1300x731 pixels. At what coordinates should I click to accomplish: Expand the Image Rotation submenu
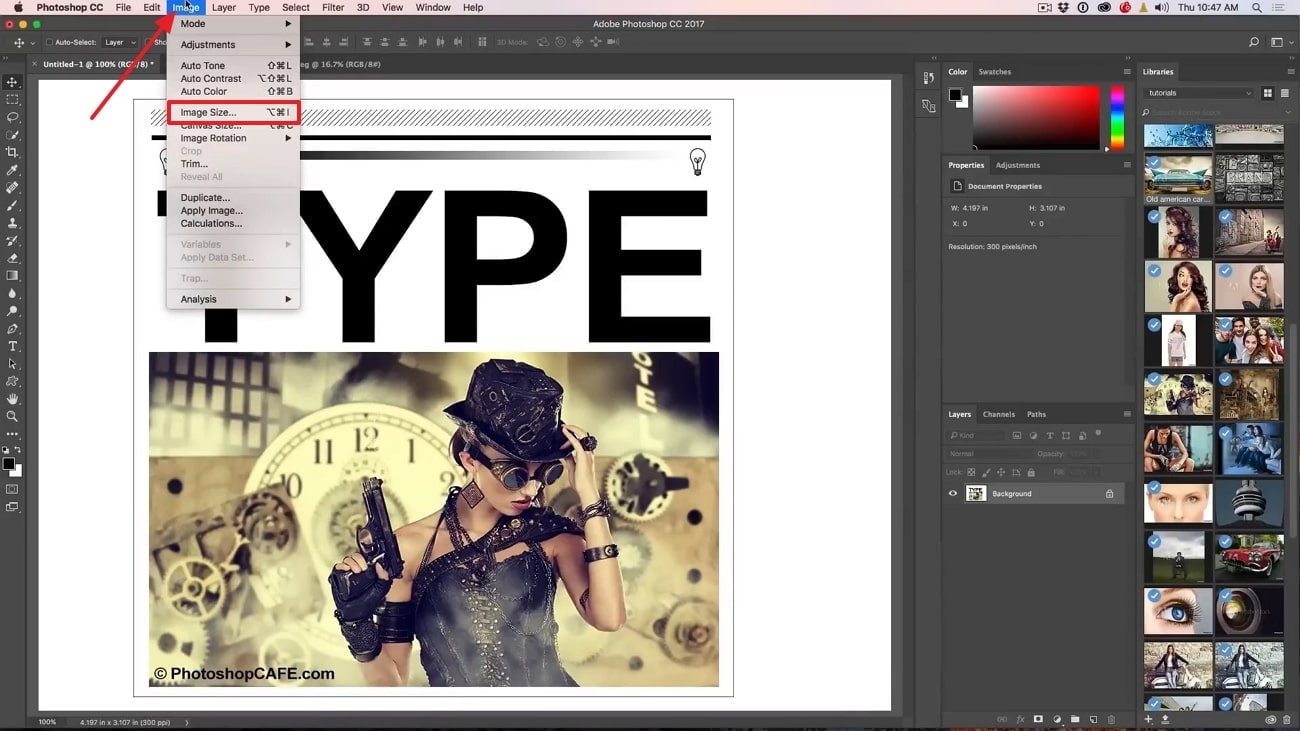[233, 138]
